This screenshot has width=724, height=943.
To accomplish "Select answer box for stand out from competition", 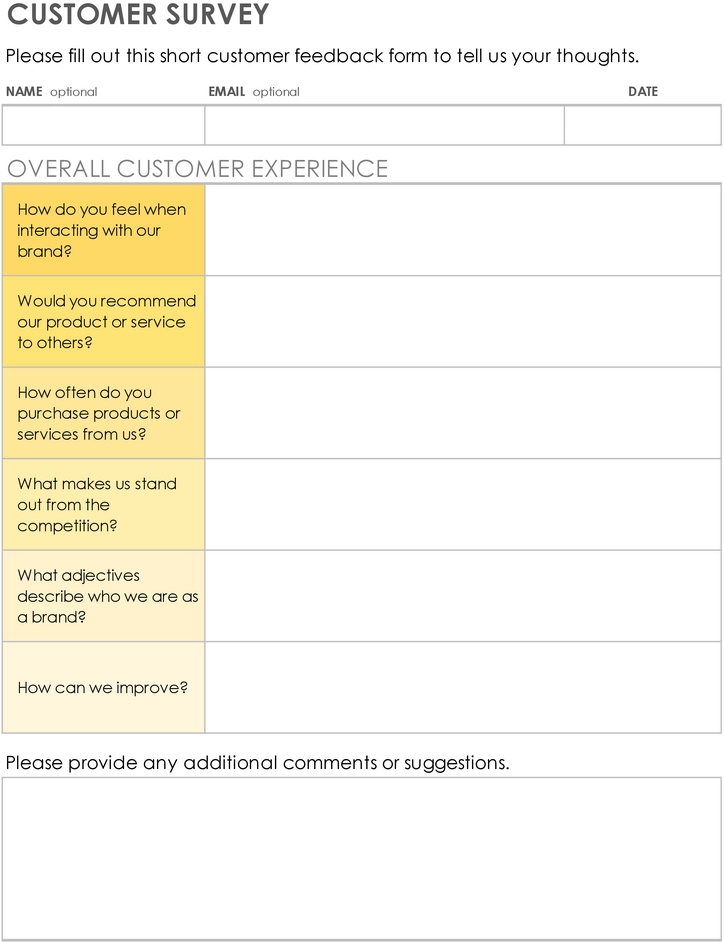I will (x=463, y=504).
